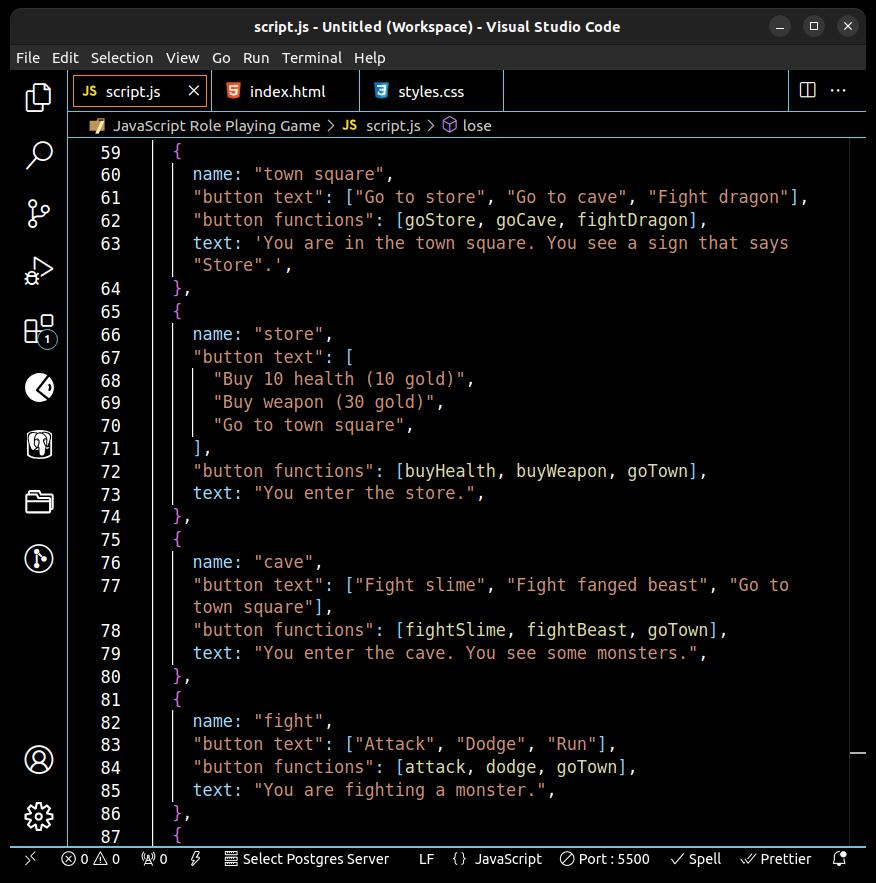Open the Search view icon
The image size is (876, 883).
pyautogui.click(x=38, y=155)
